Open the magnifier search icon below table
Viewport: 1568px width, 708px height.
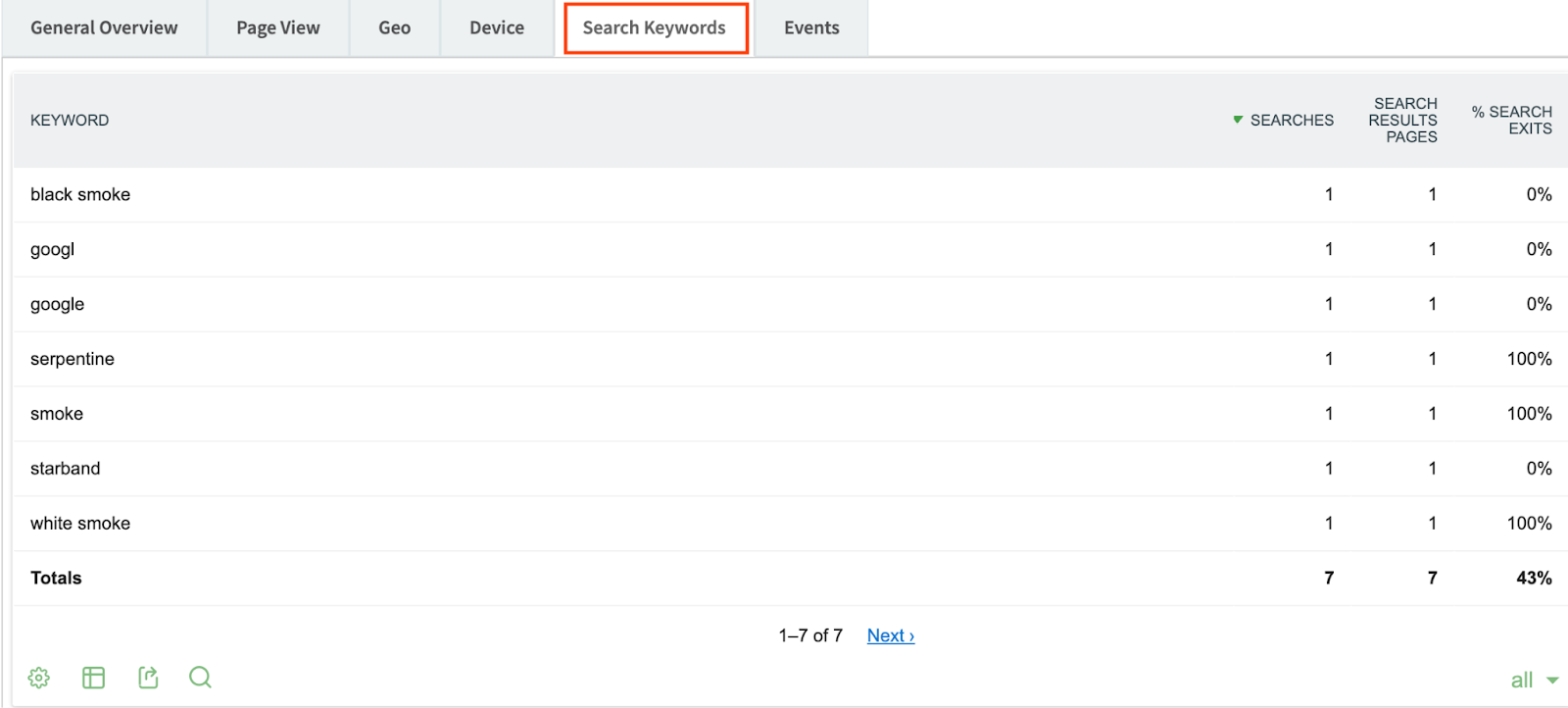pyautogui.click(x=200, y=678)
